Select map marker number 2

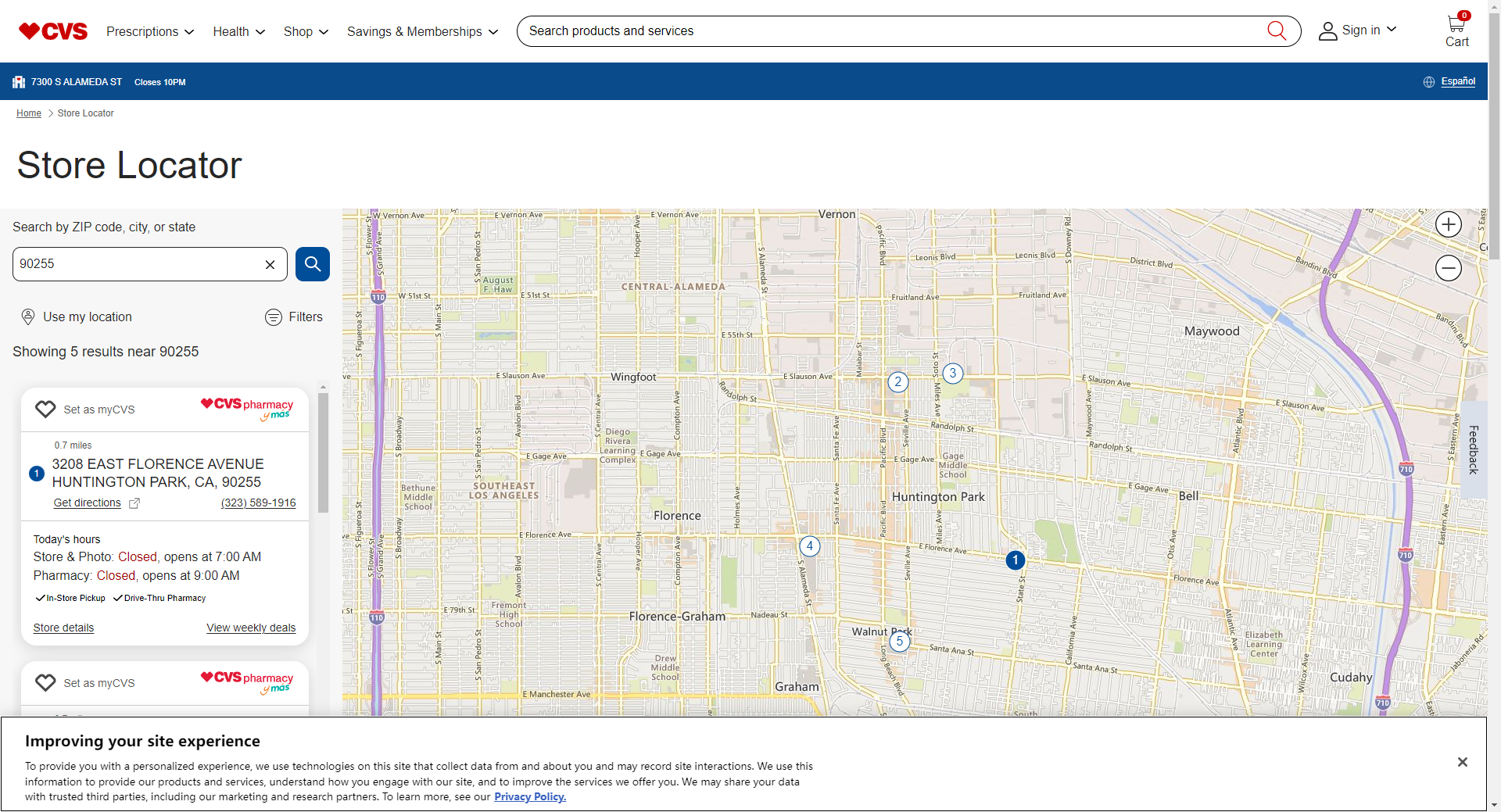(898, 382)
